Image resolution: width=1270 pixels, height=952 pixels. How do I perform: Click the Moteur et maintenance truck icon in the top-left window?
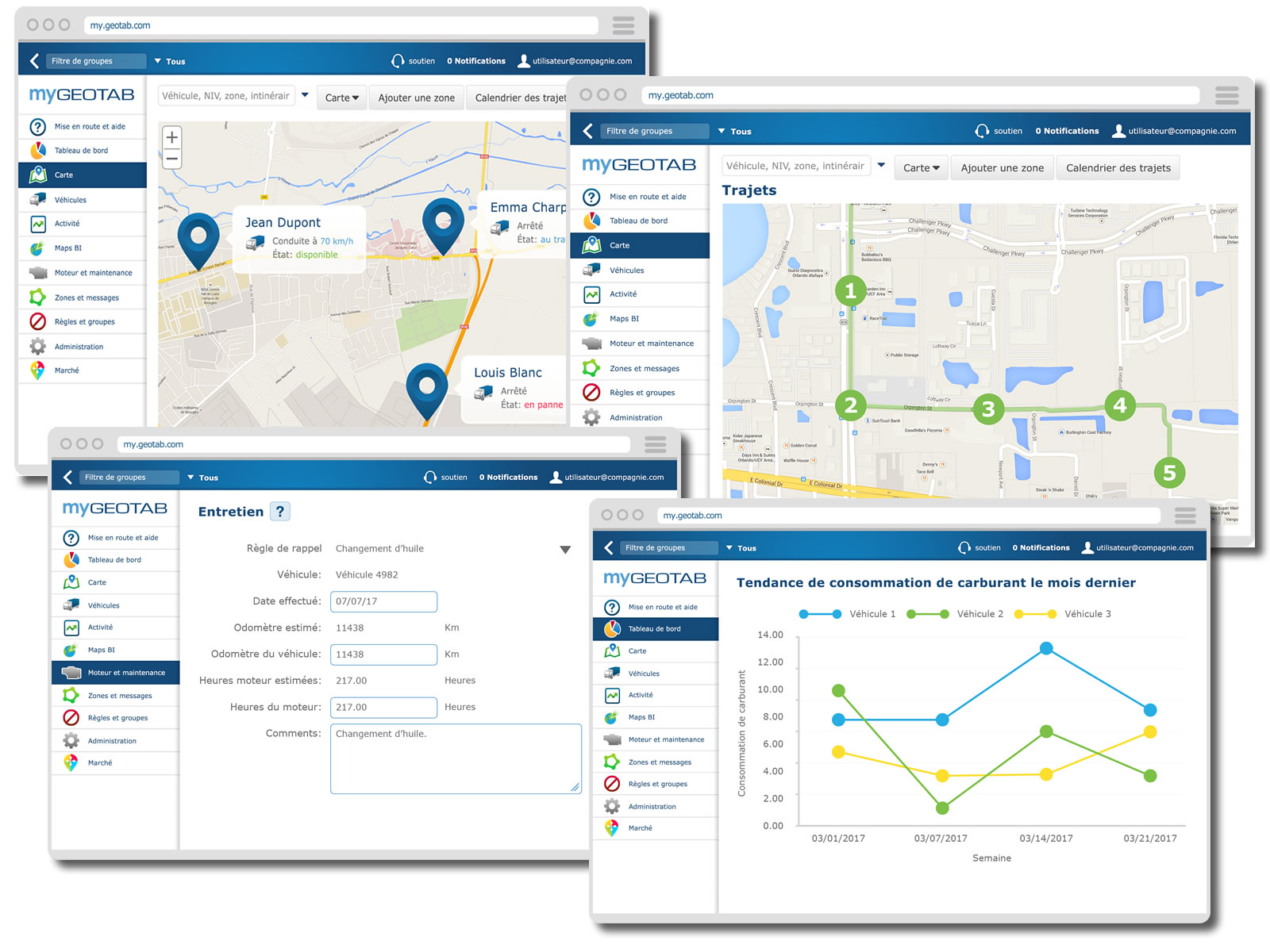[38, 273]
